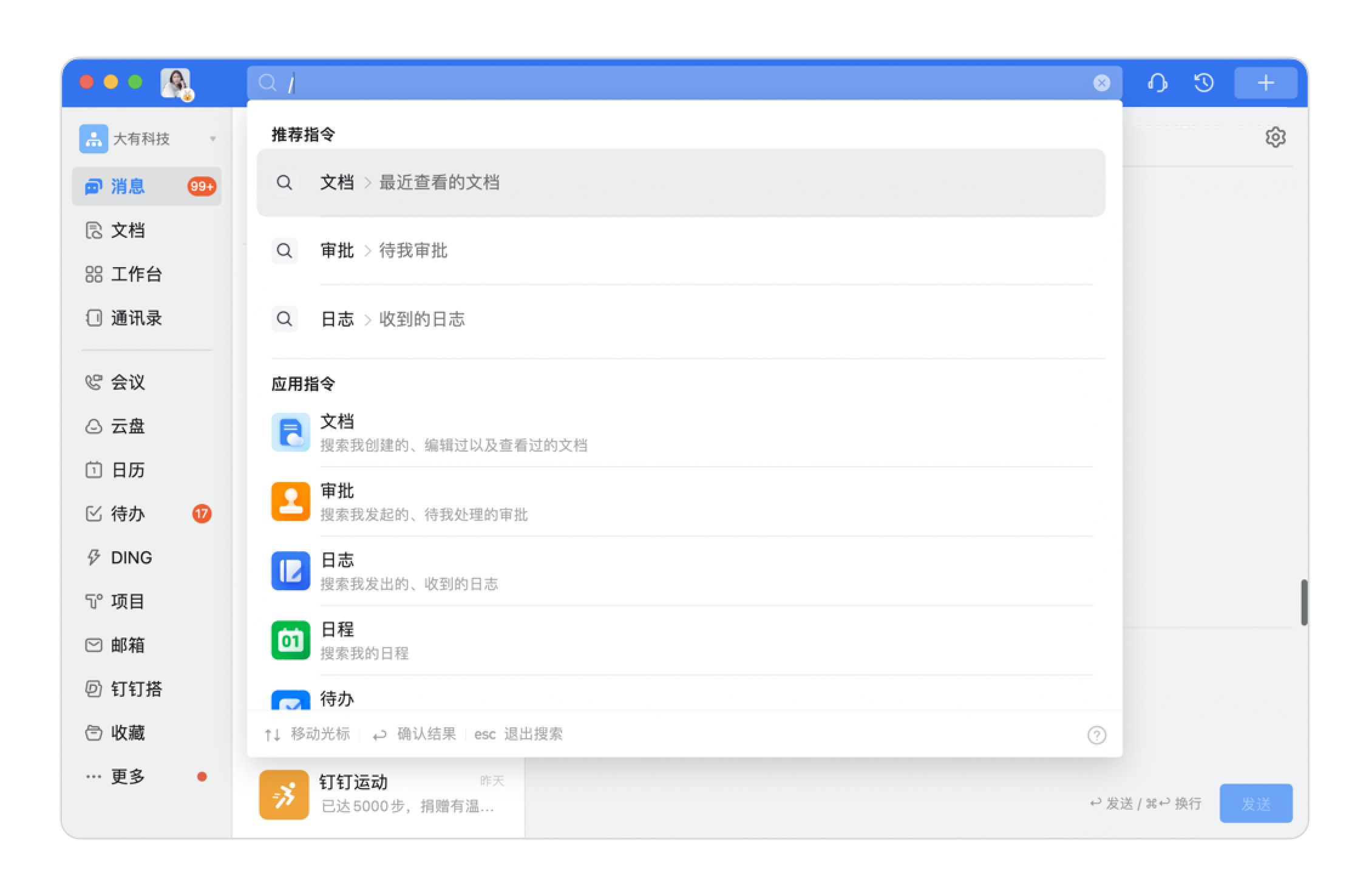Click the 搜索我发出的、收到的日志 description

pyautogui.click(x=409, y=584)
